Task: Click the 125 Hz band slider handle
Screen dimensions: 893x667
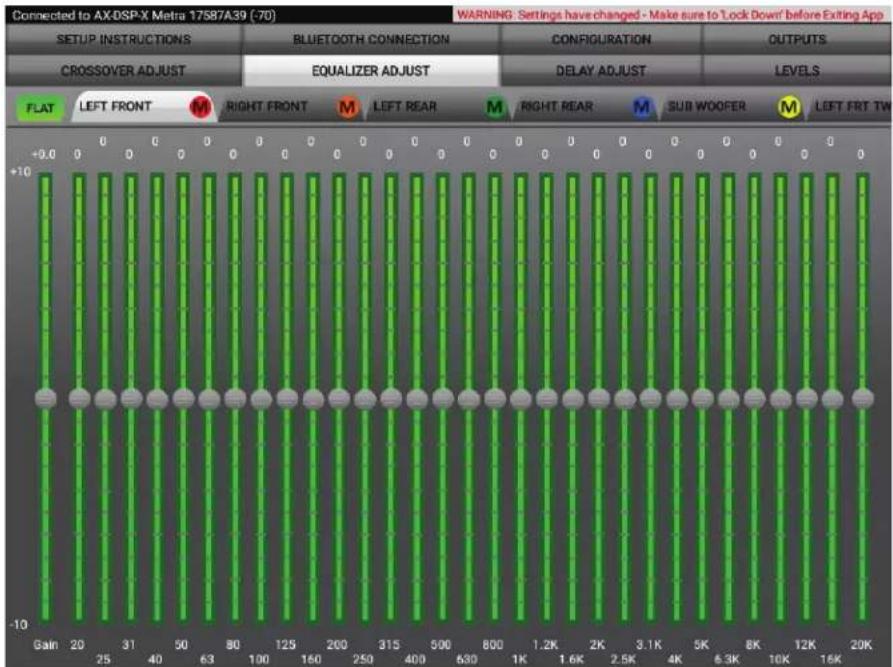Action: (x=287, y=398)
